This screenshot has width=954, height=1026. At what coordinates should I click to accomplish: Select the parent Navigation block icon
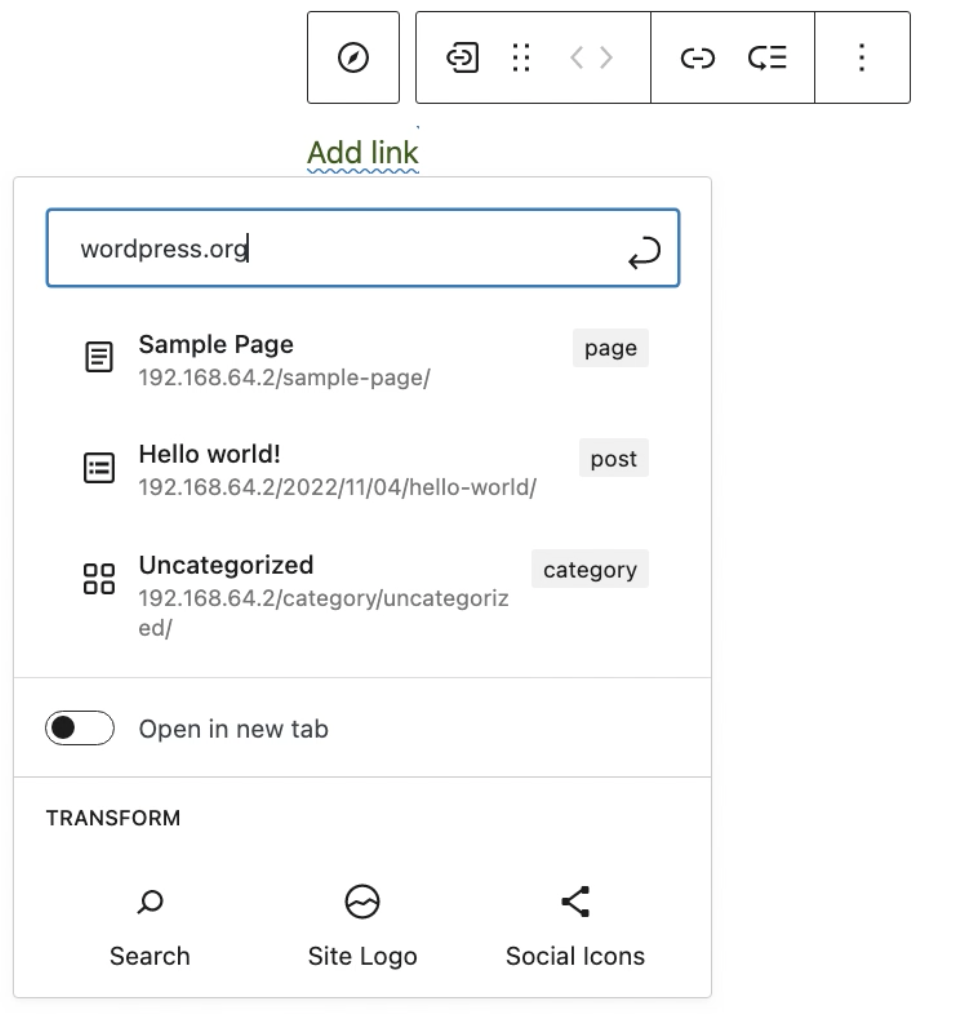[x=352, y=57]
